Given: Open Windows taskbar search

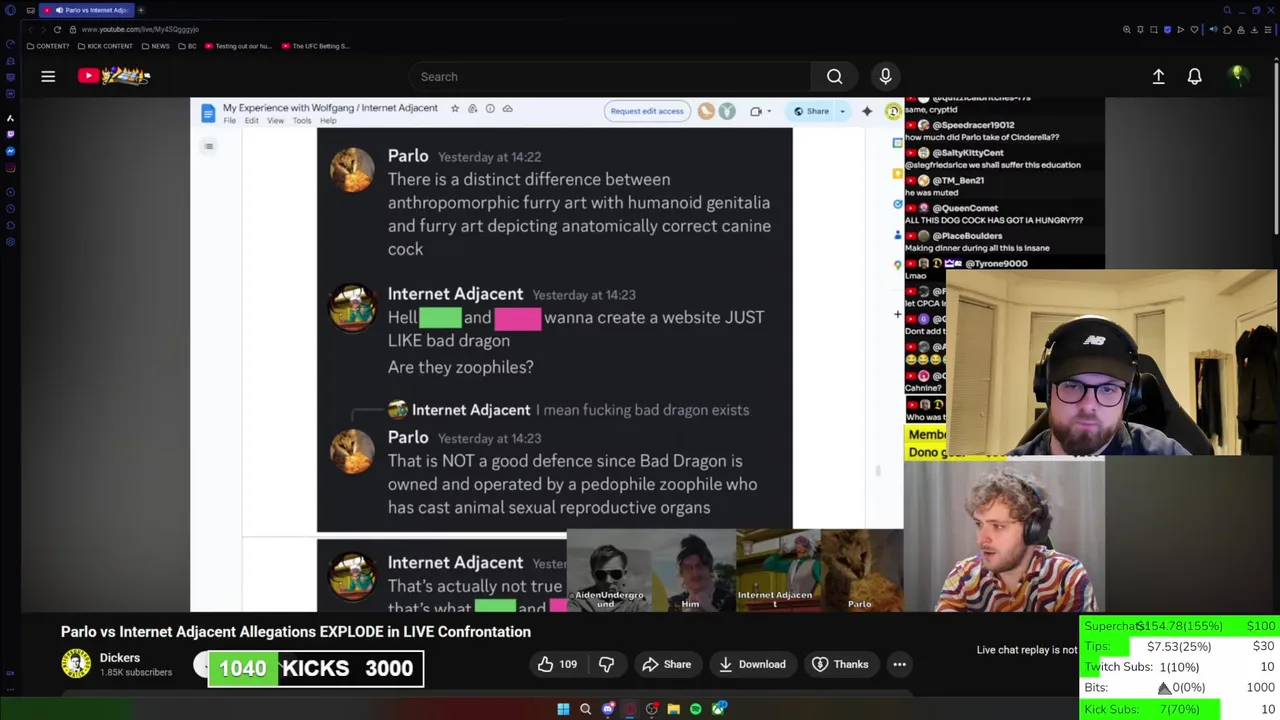Looking at the screenshot, I should [x=585, y=709].
